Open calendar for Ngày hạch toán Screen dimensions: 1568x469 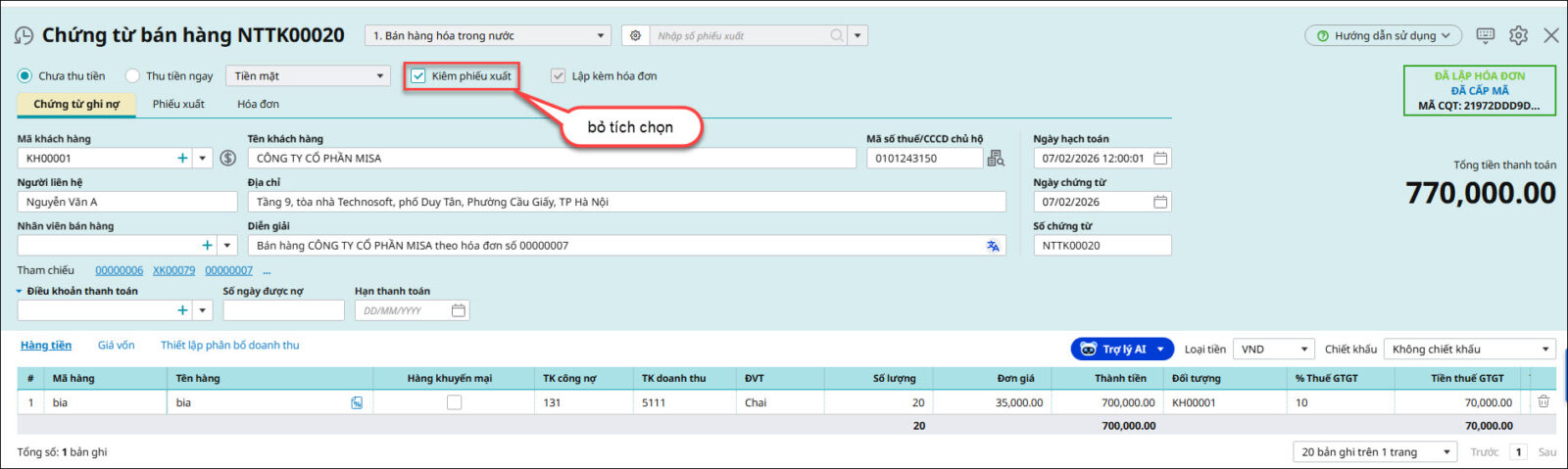pos(1160,158)
